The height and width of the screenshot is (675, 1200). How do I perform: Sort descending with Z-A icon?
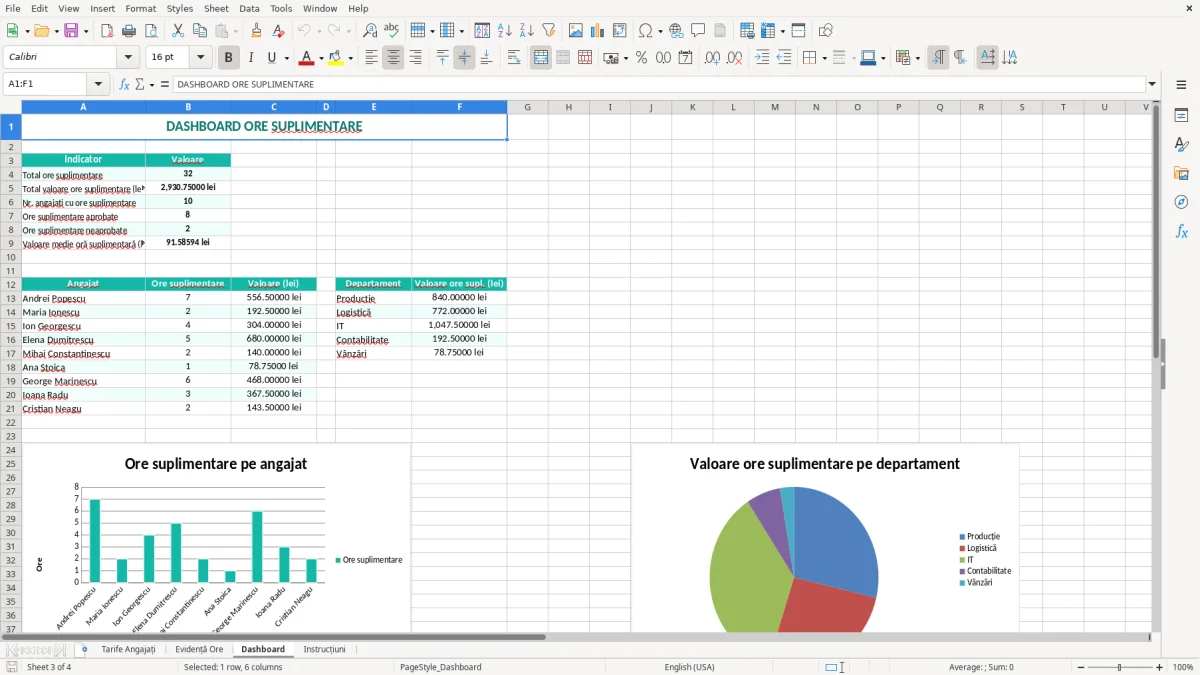526,31
